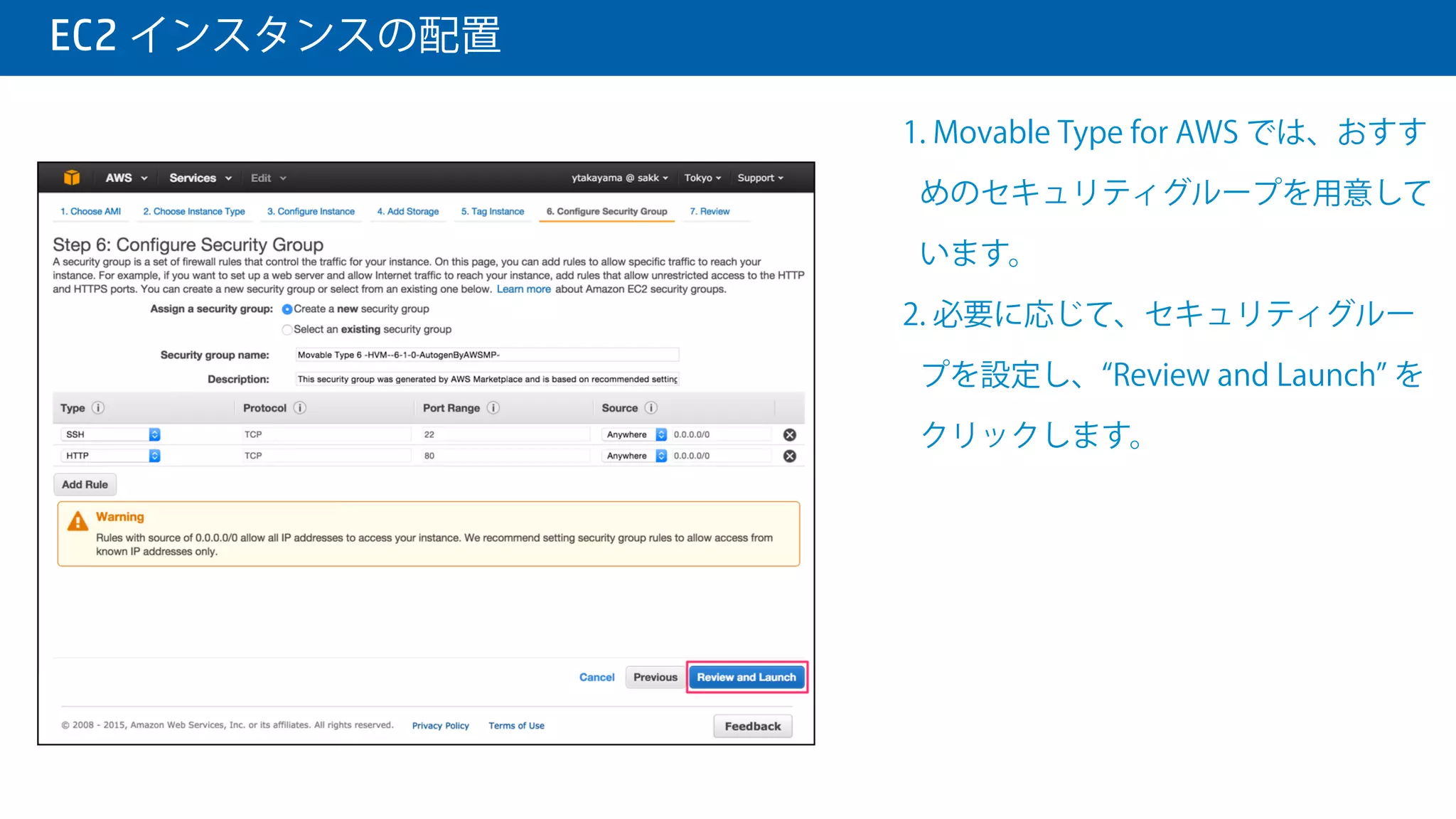The height and width of the screenshot is (819, 1456).
Task: Open Anywhere source dropdown for HTTP rule
Action: [x=634, y=456]
